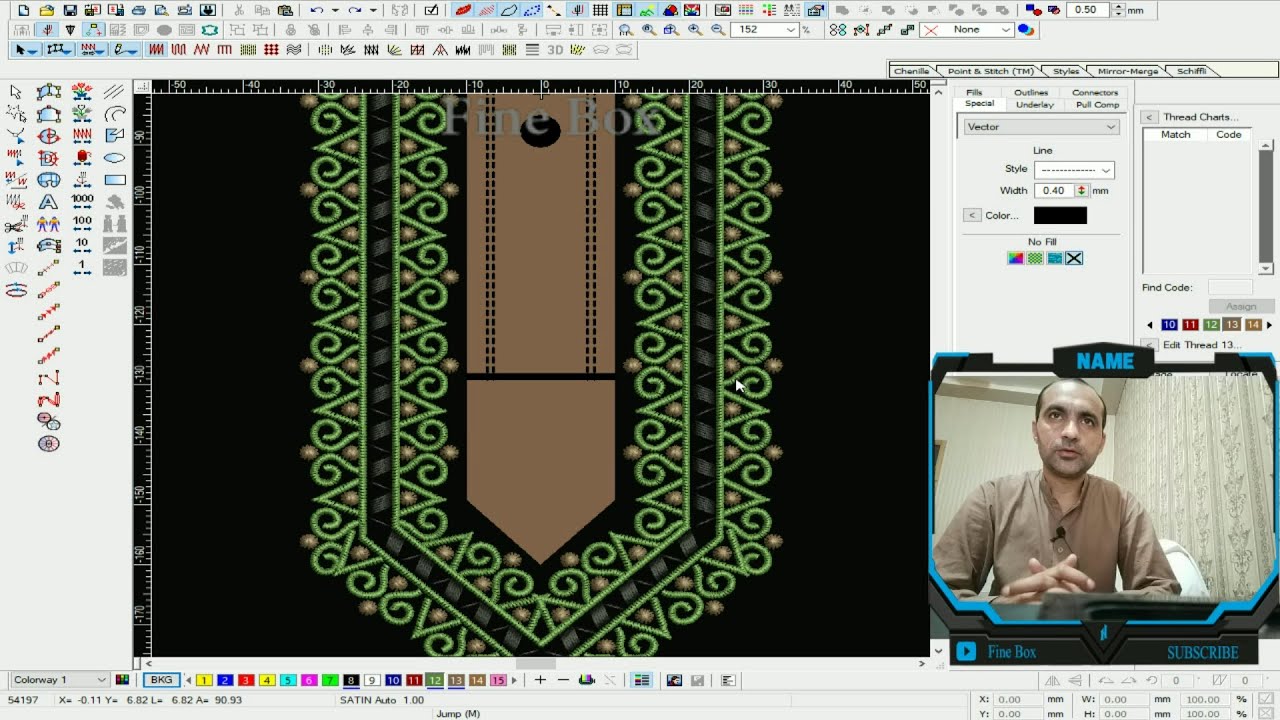
Task: Click the rectangle shape tool
Action: coord(115,180)
